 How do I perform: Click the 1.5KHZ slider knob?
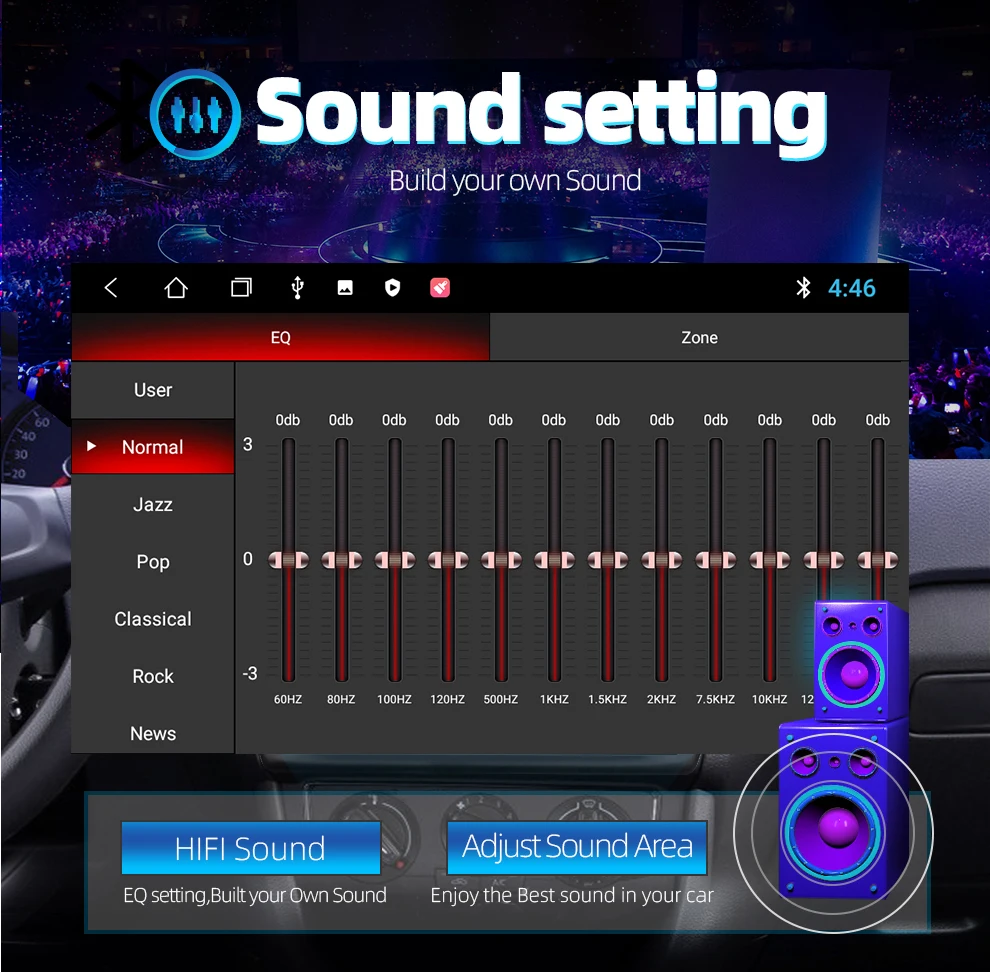(607, 560)
